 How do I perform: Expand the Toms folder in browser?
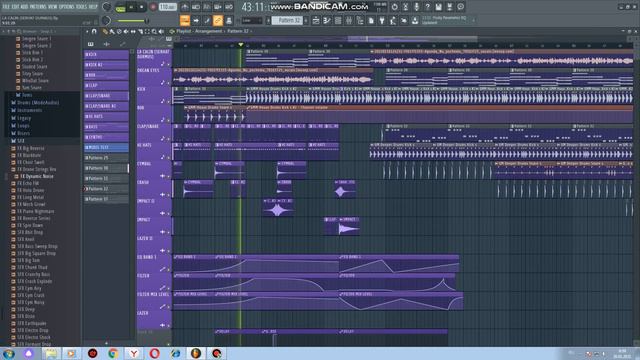[24, 95]
